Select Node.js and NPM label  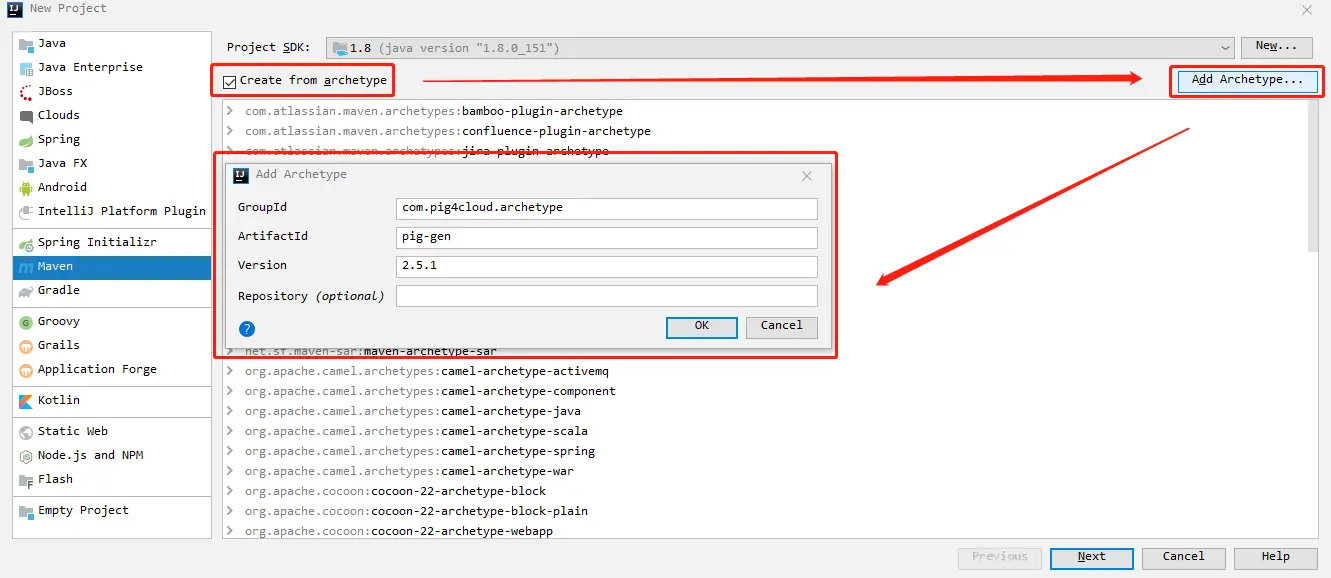(x=90, y=456)
